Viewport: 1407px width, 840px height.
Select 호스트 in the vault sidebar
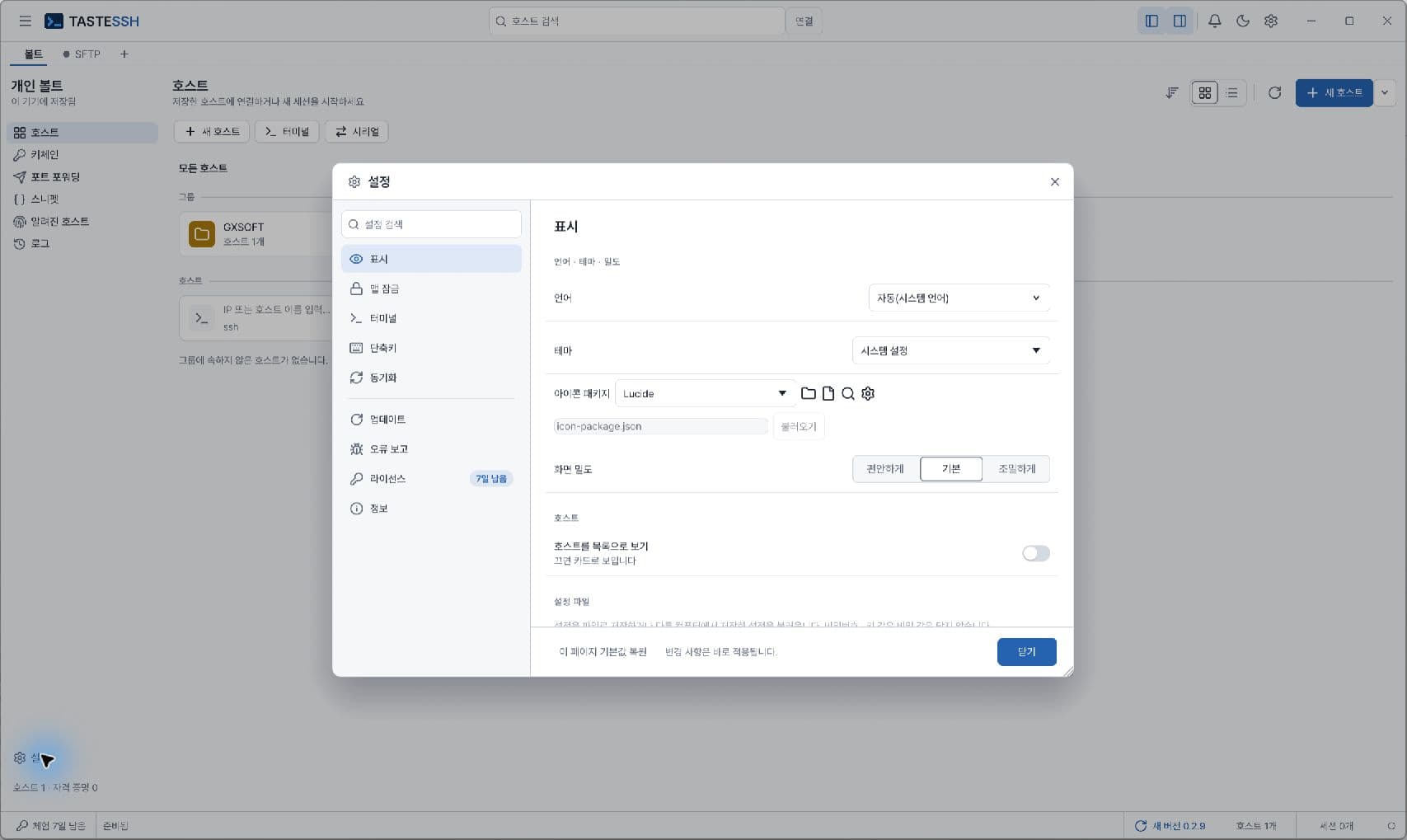click(x=82, y=132)
